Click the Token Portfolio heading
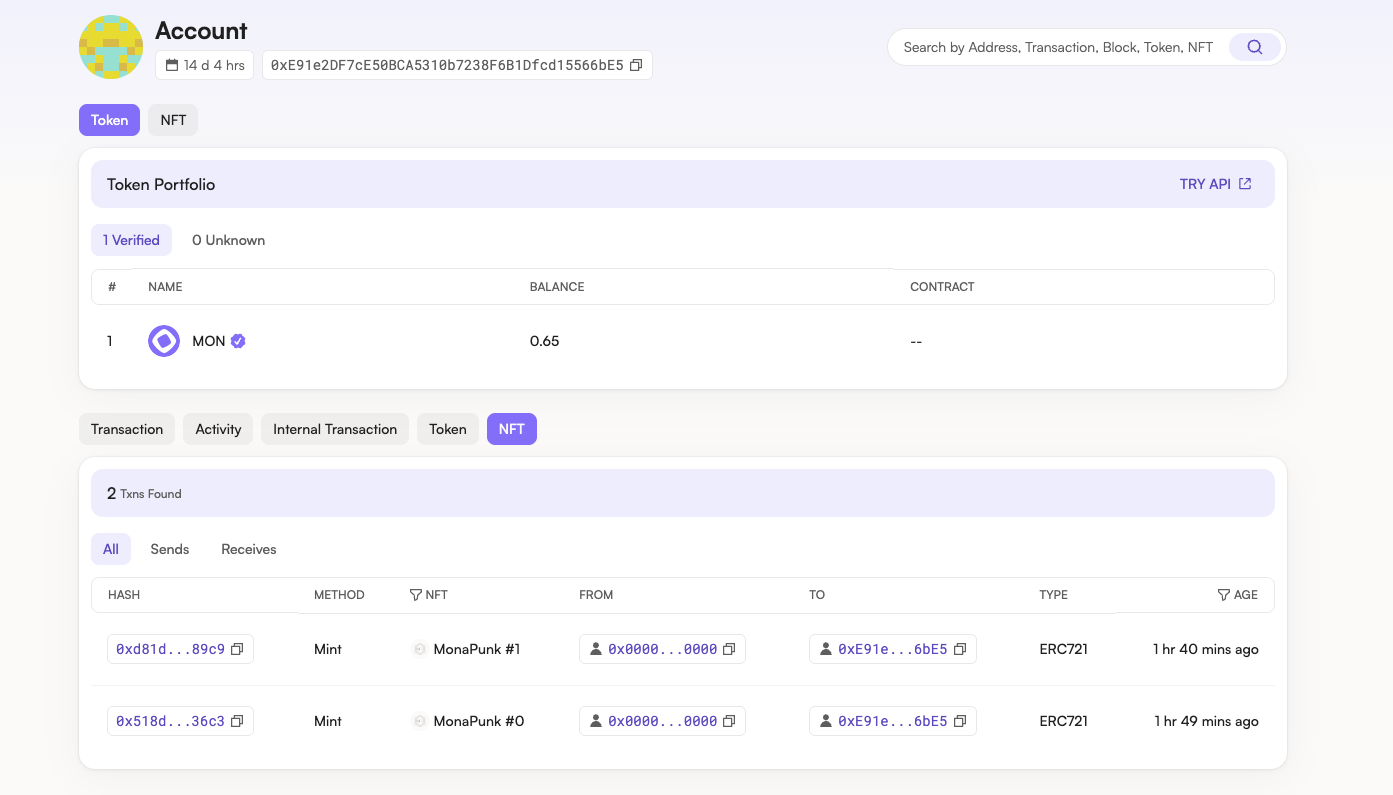Image resolution: width=1393 pixels, height=795 pixels. point(161,184)
